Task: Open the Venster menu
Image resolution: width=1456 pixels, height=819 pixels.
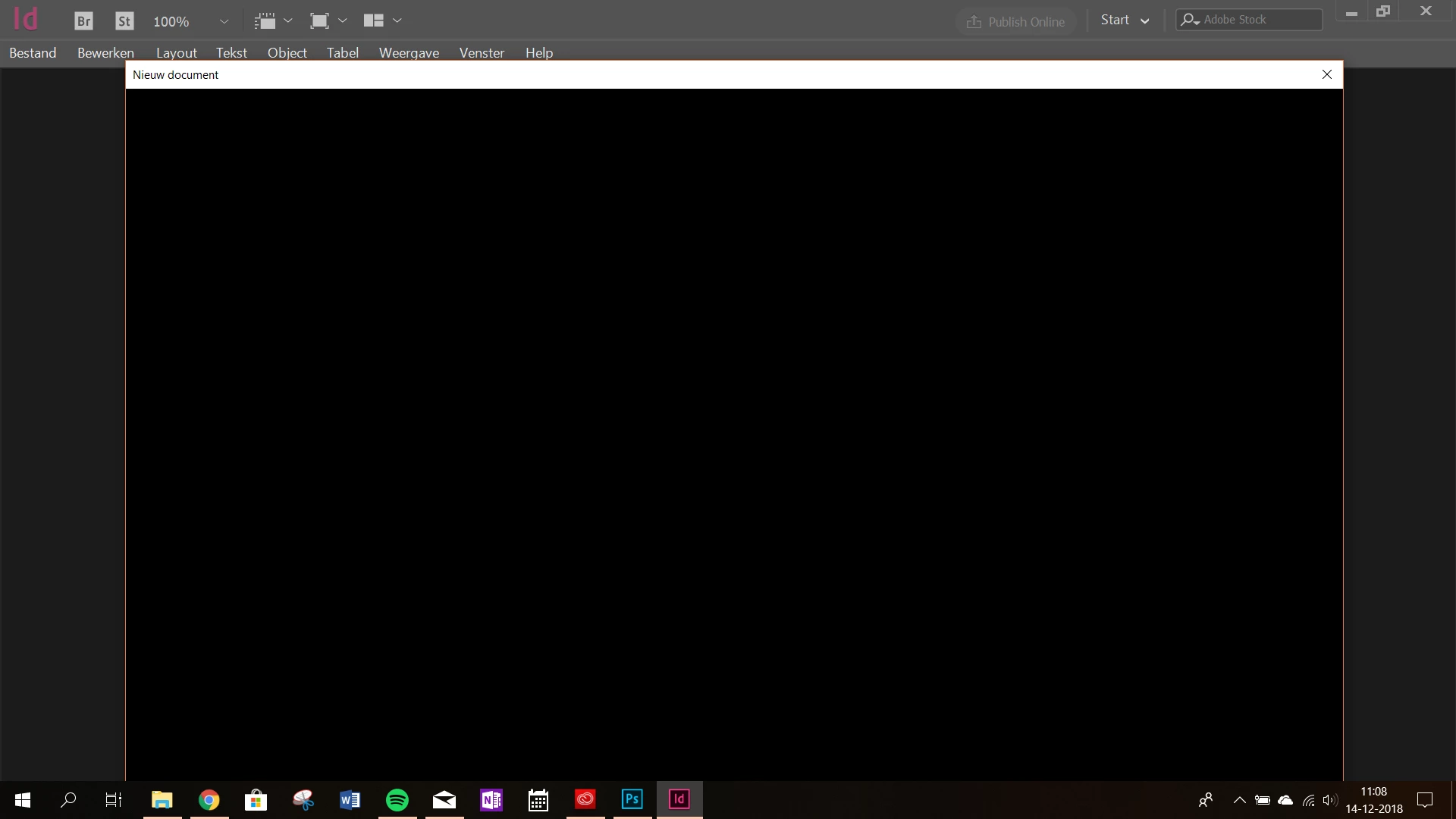Action: [482, 52]
